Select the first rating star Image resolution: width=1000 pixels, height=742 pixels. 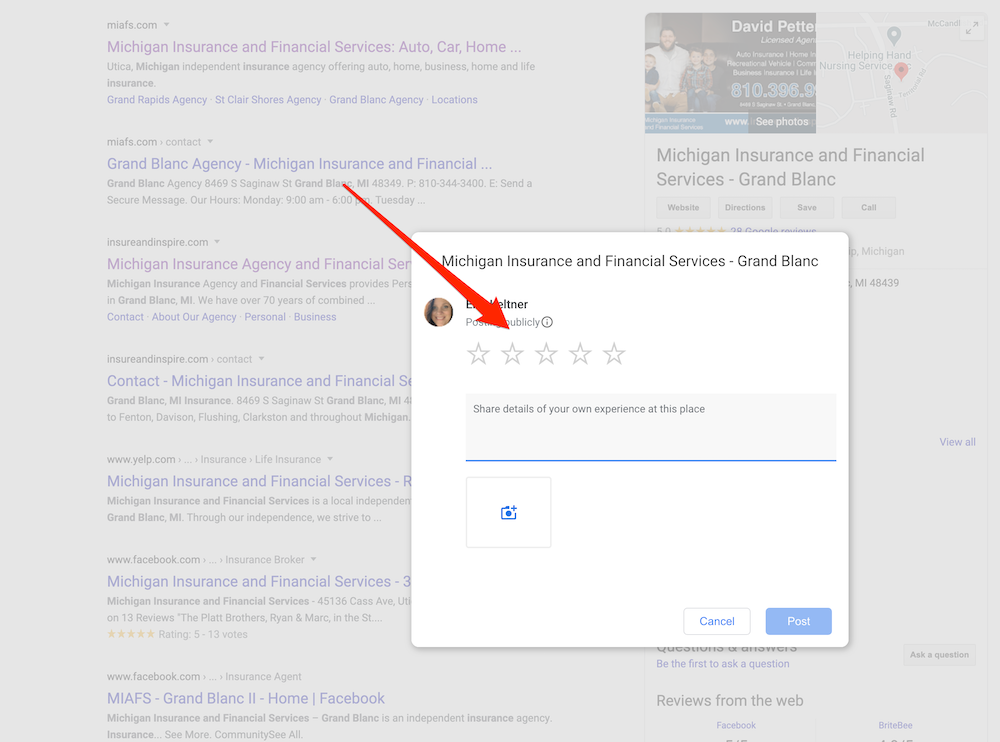tap(478, 353)
